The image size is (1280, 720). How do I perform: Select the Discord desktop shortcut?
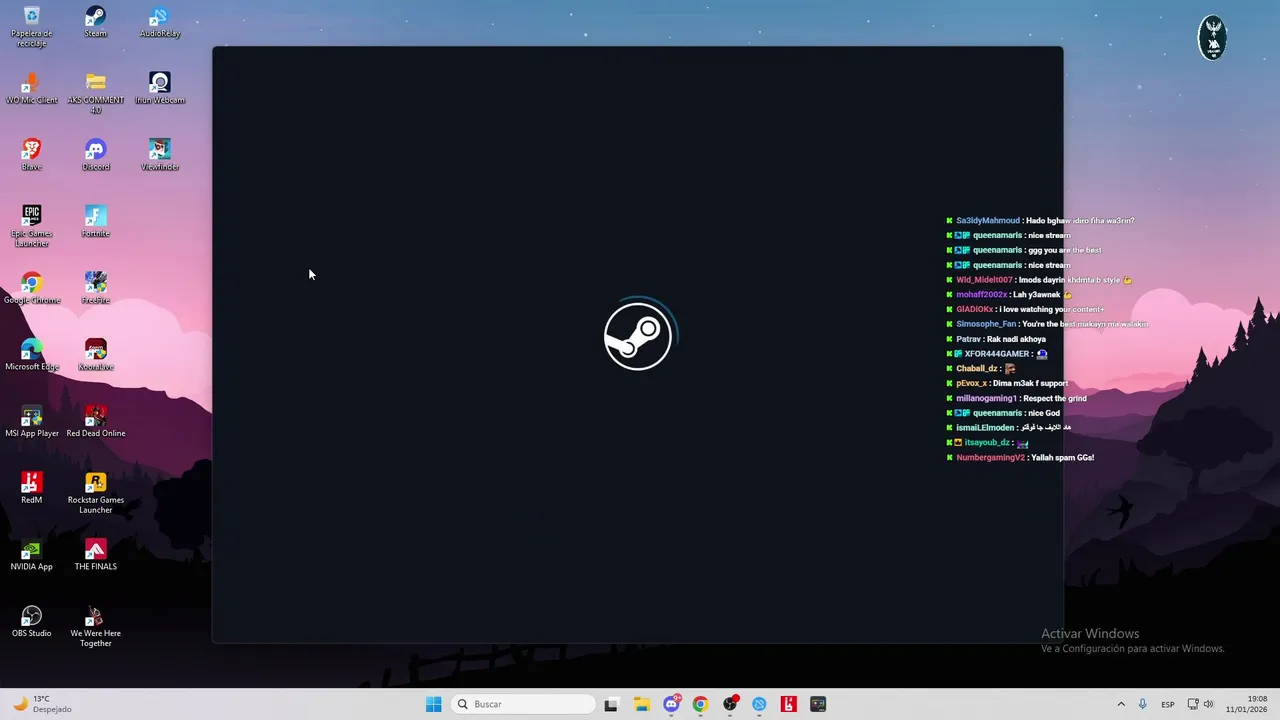[x=95, y=155]
